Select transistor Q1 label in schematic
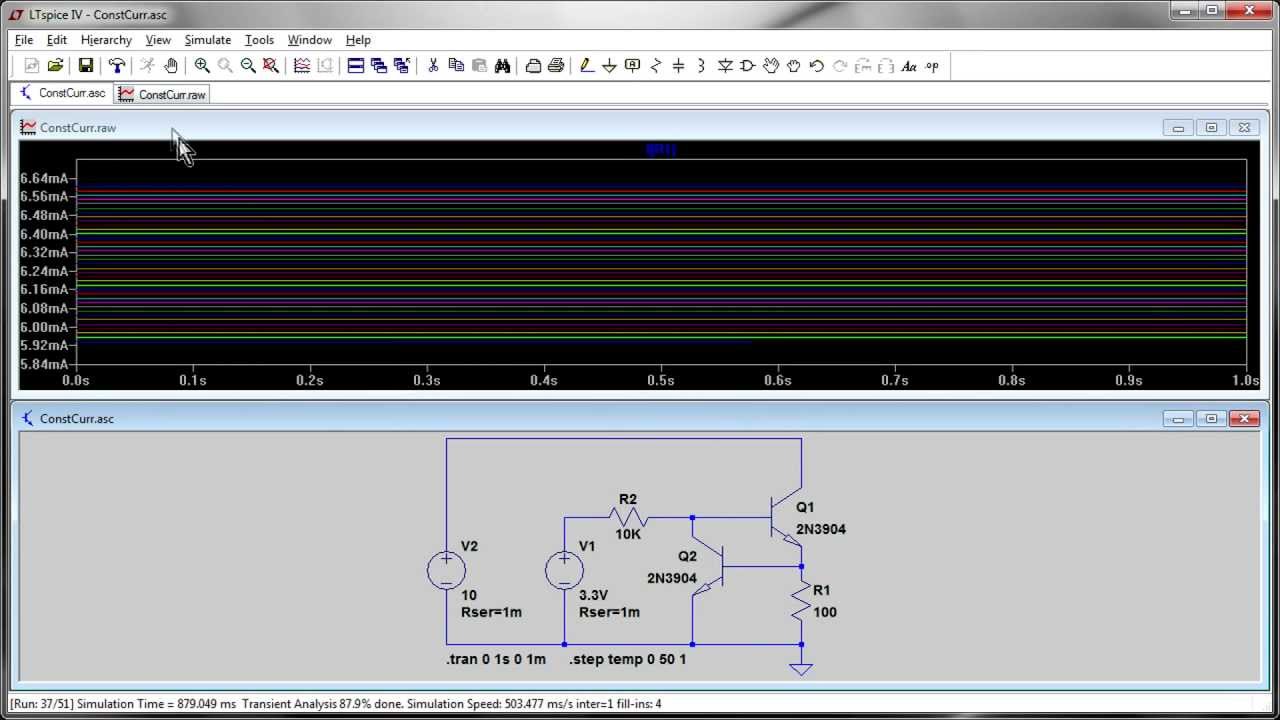The width and height of the screenshot is (1280, 720). click(805, 507)
